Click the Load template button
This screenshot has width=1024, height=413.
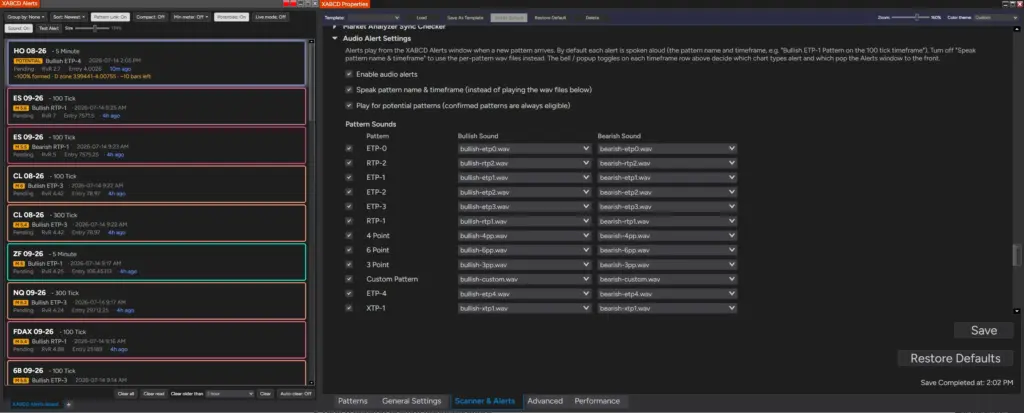click(421, 18)
